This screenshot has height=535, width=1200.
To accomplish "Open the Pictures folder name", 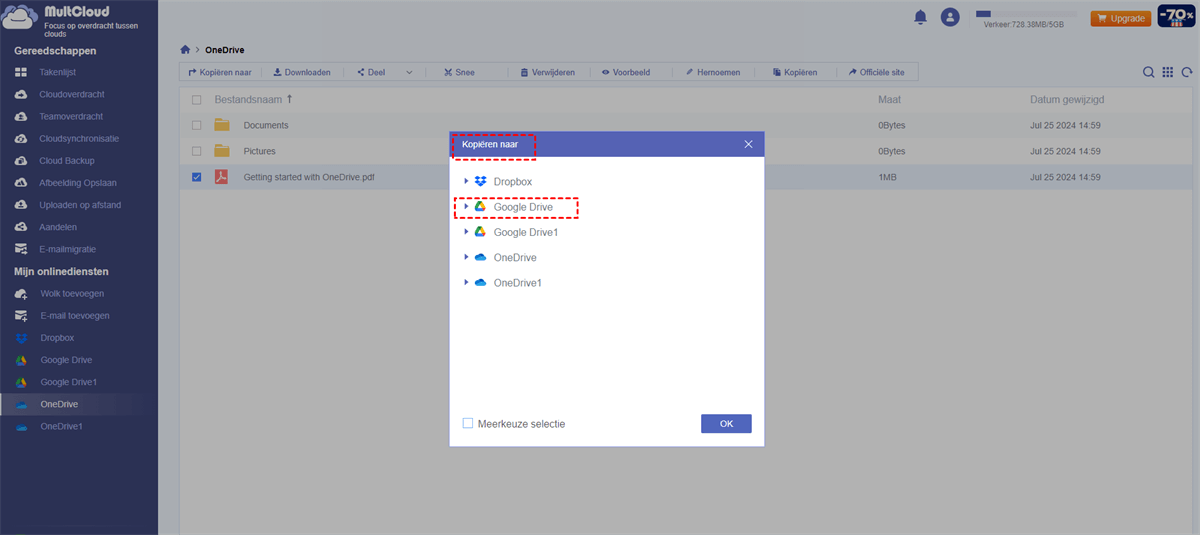I will coord(259,151).
